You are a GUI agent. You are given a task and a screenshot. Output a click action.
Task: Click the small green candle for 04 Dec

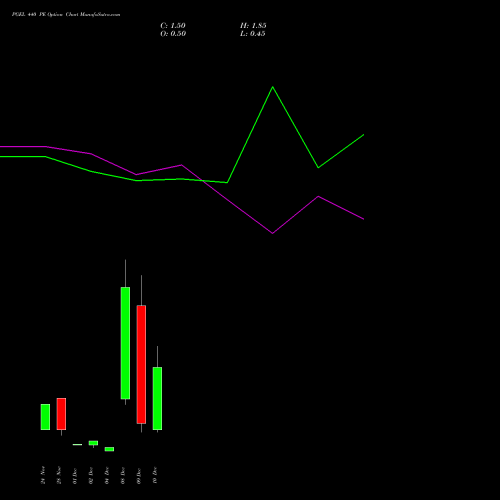109,449
